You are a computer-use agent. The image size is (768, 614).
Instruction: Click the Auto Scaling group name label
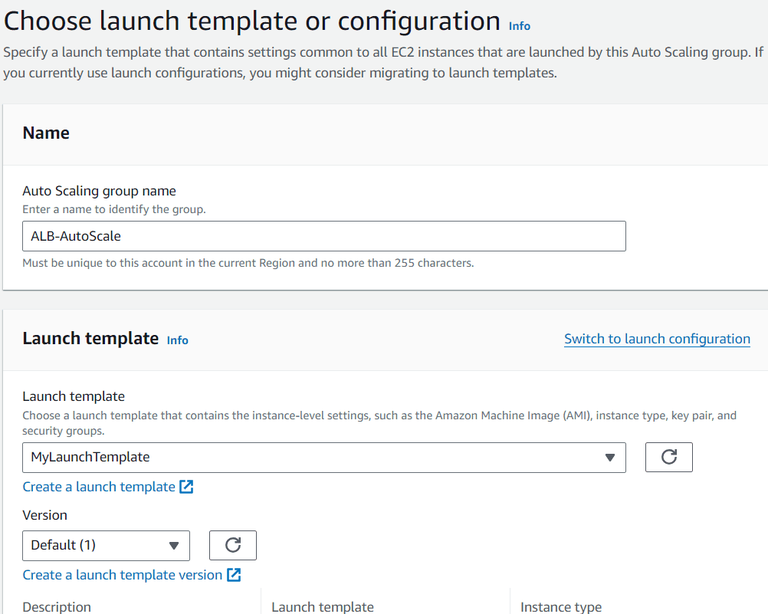(x=99, y=191)
